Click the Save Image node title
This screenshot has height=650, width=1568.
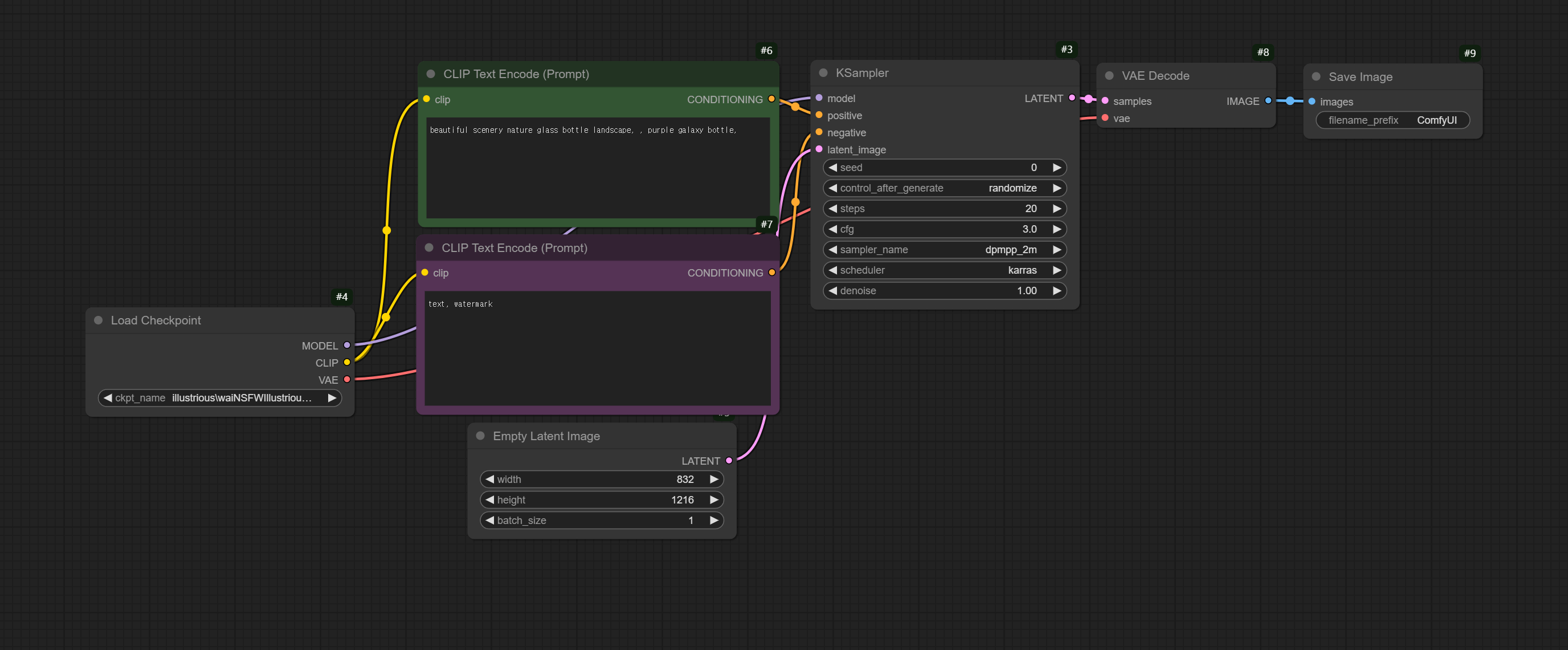tap(1360, 78)
